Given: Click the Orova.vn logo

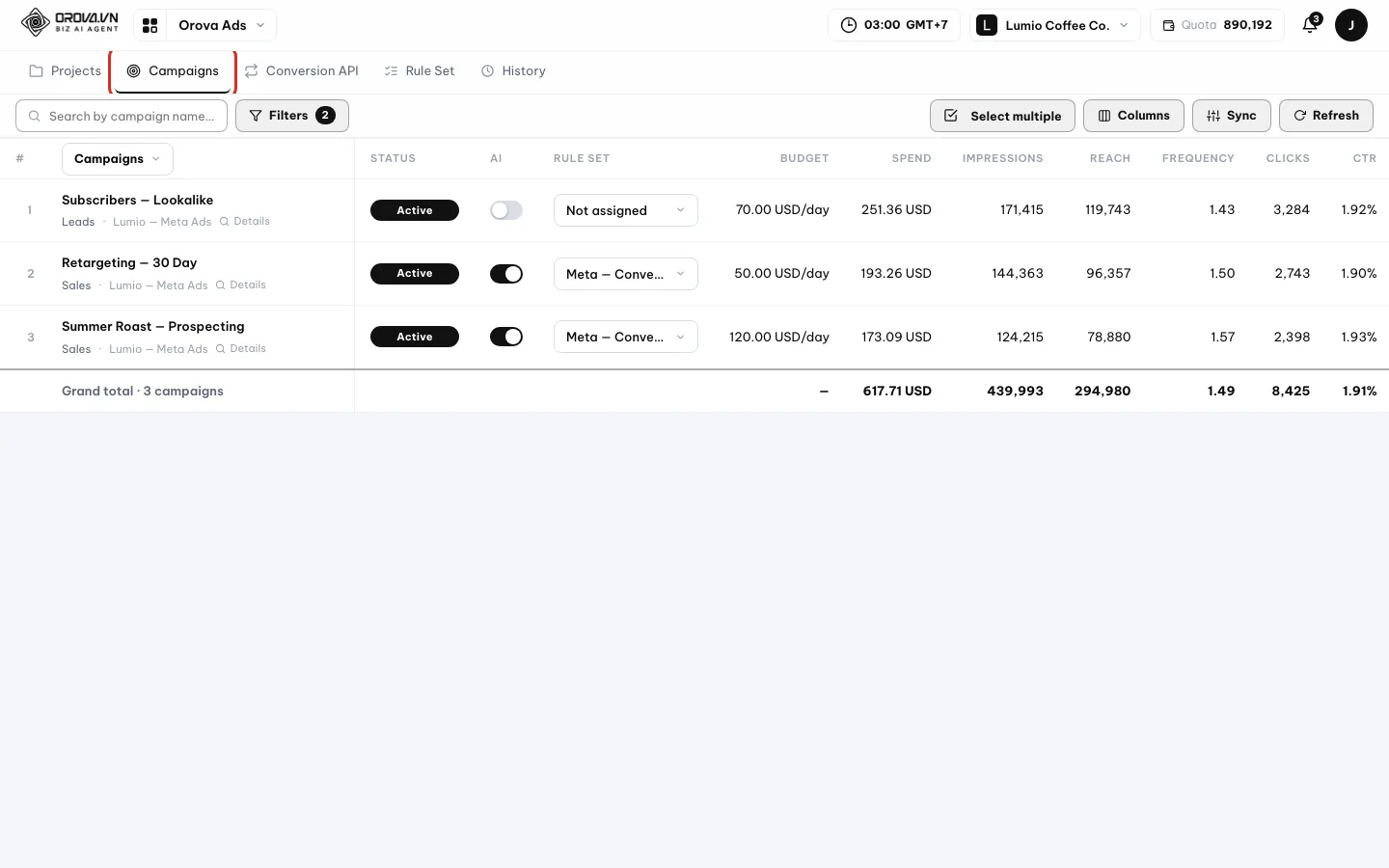Looking at the screenshot, I should 69,22.
